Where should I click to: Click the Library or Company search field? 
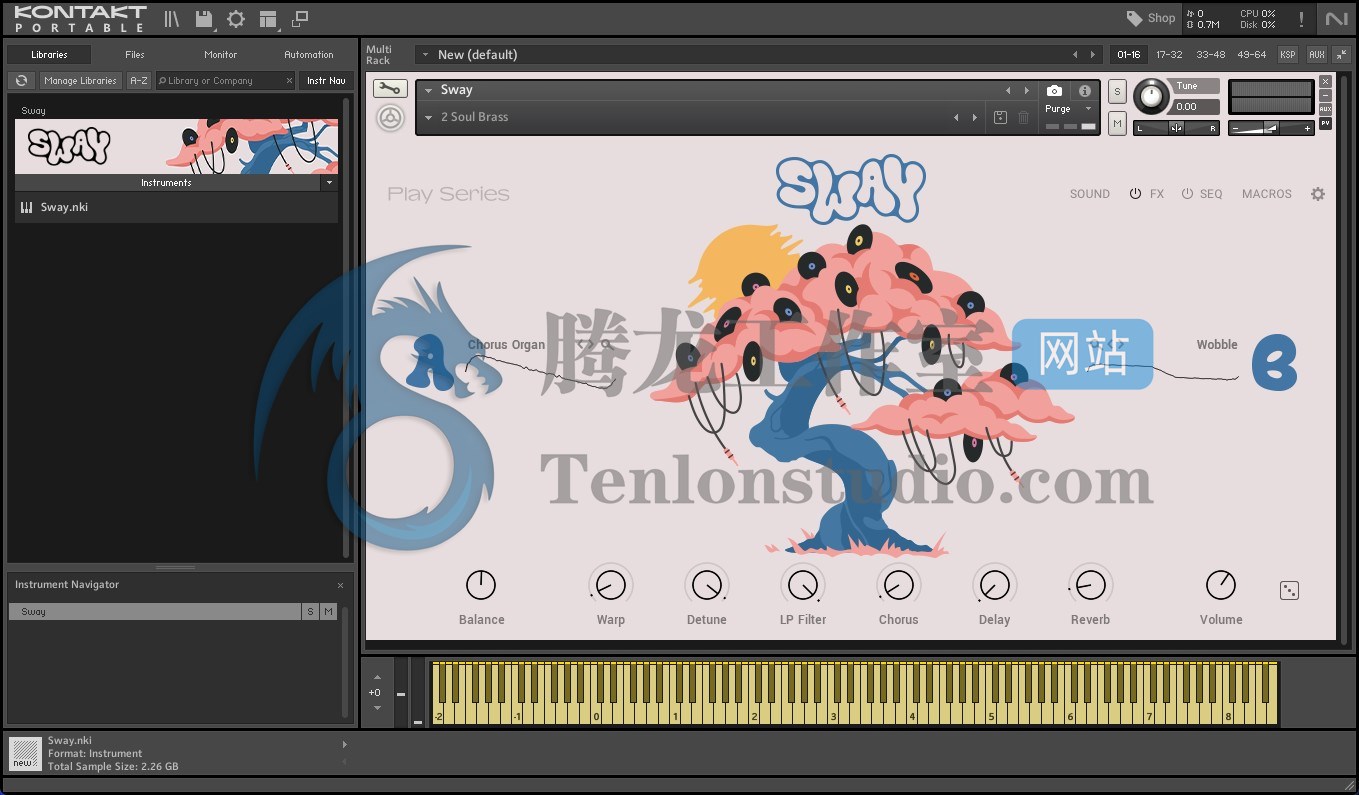pyautogui.click(x=225, y=81)
